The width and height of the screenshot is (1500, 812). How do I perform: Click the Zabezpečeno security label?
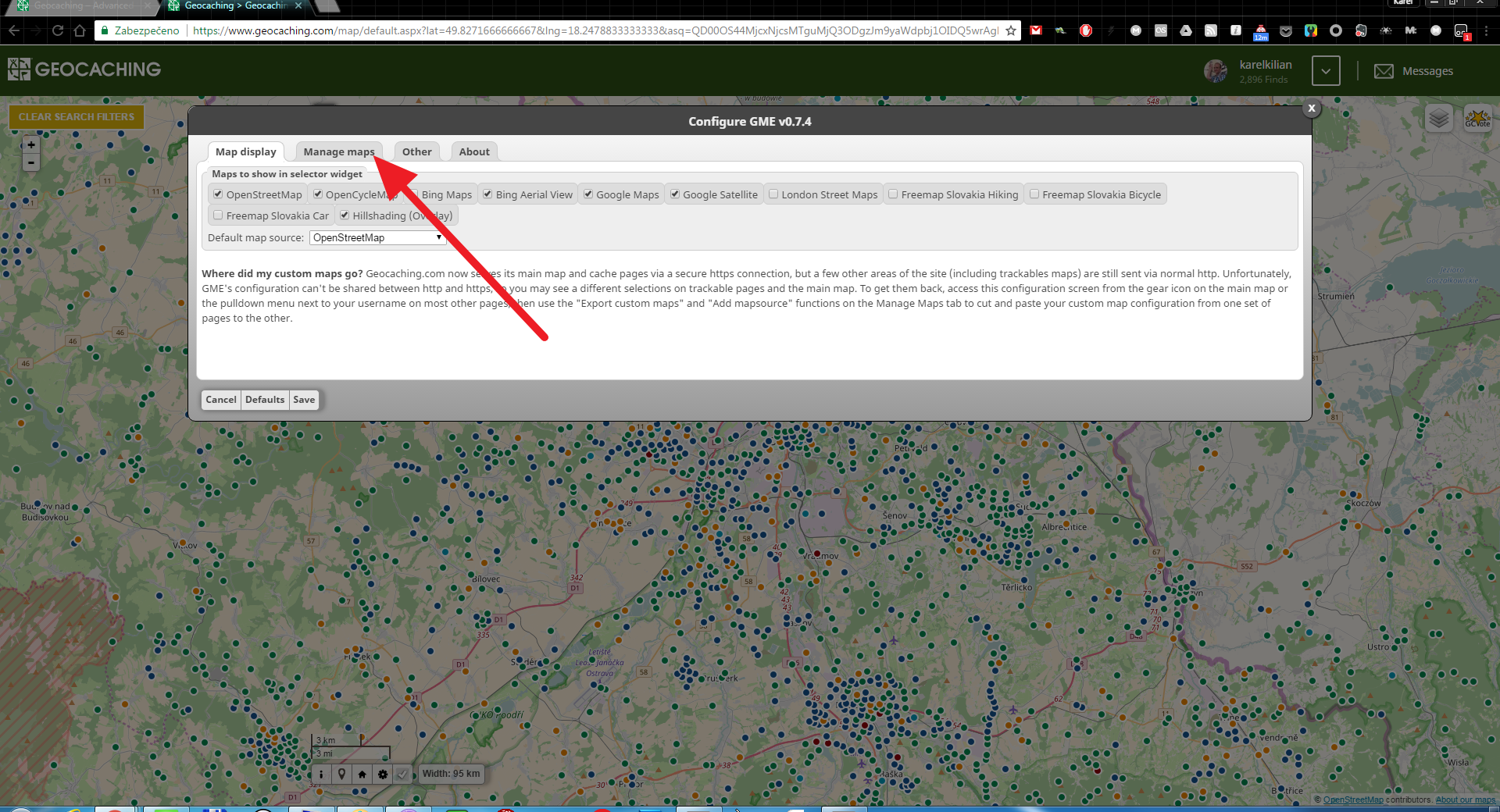click(147, 30)
